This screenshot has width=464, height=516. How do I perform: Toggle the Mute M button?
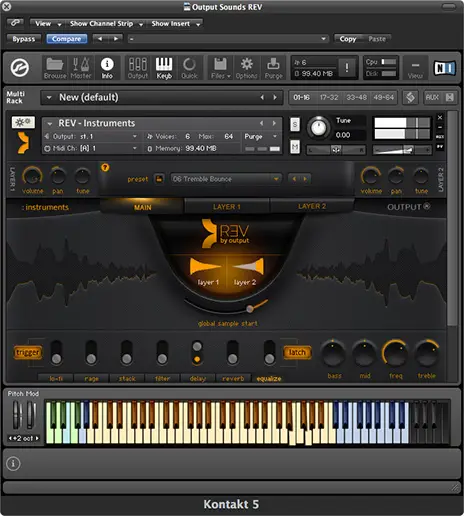295,147
